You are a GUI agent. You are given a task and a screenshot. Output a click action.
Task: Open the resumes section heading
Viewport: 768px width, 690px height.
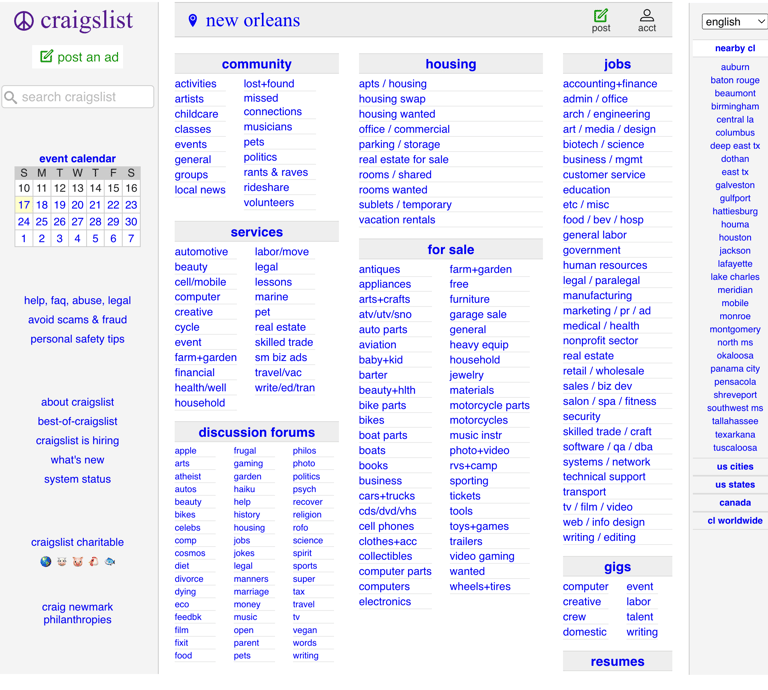[x=617, y=662]
